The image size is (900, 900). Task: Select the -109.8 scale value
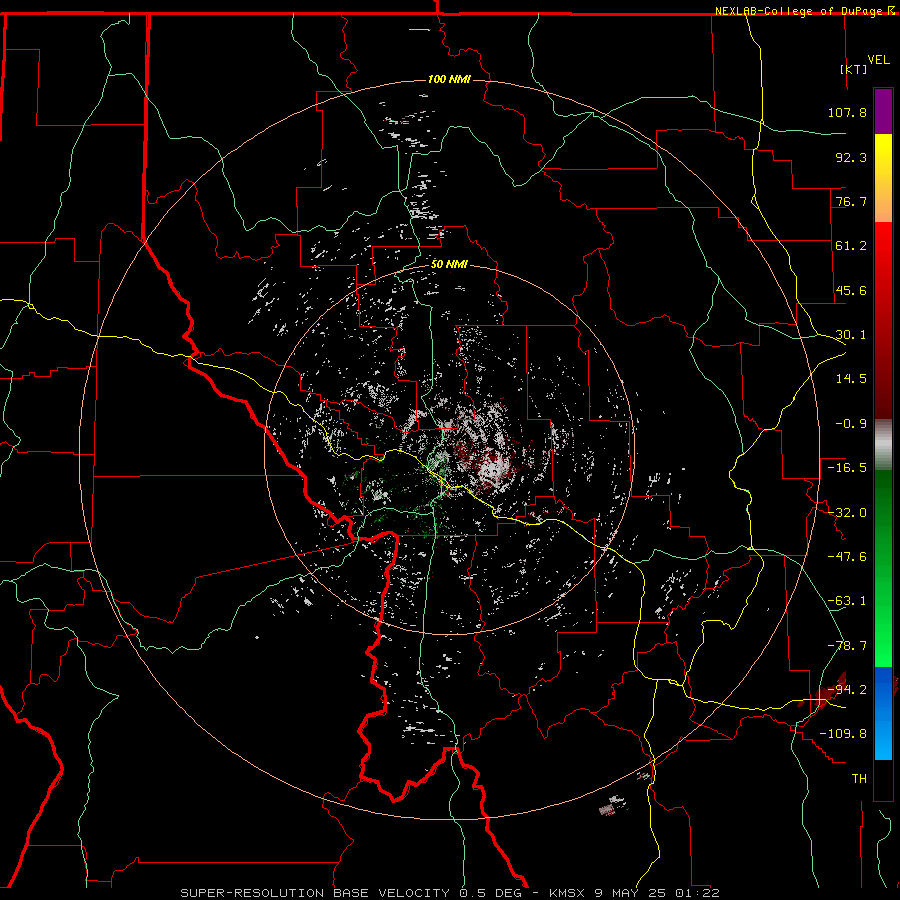pyautogui.click(x=843, y=734)
